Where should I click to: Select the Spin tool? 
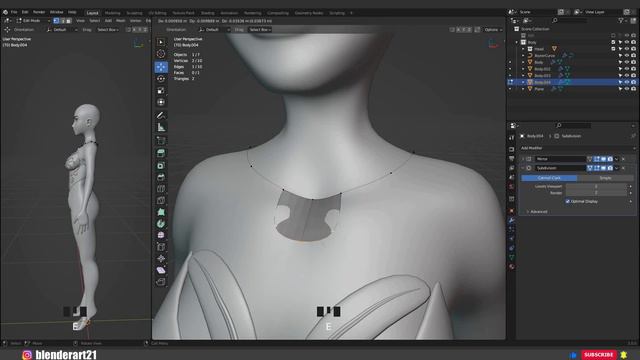point(161,224)
